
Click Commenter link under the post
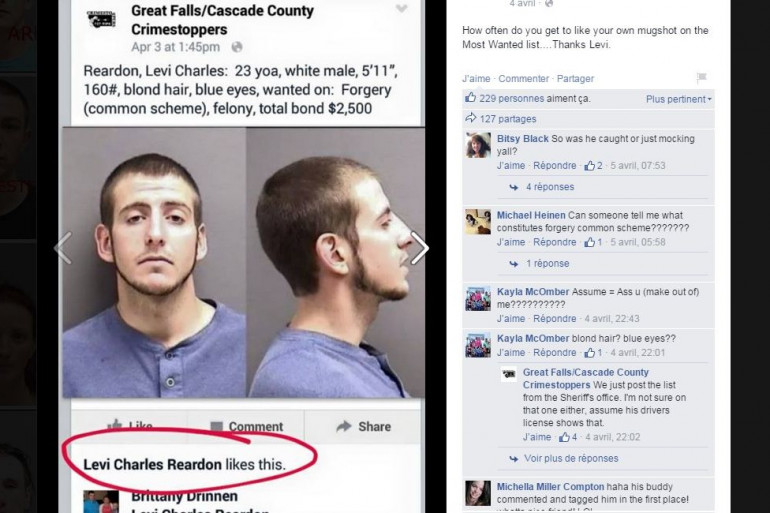coord(523,79)
